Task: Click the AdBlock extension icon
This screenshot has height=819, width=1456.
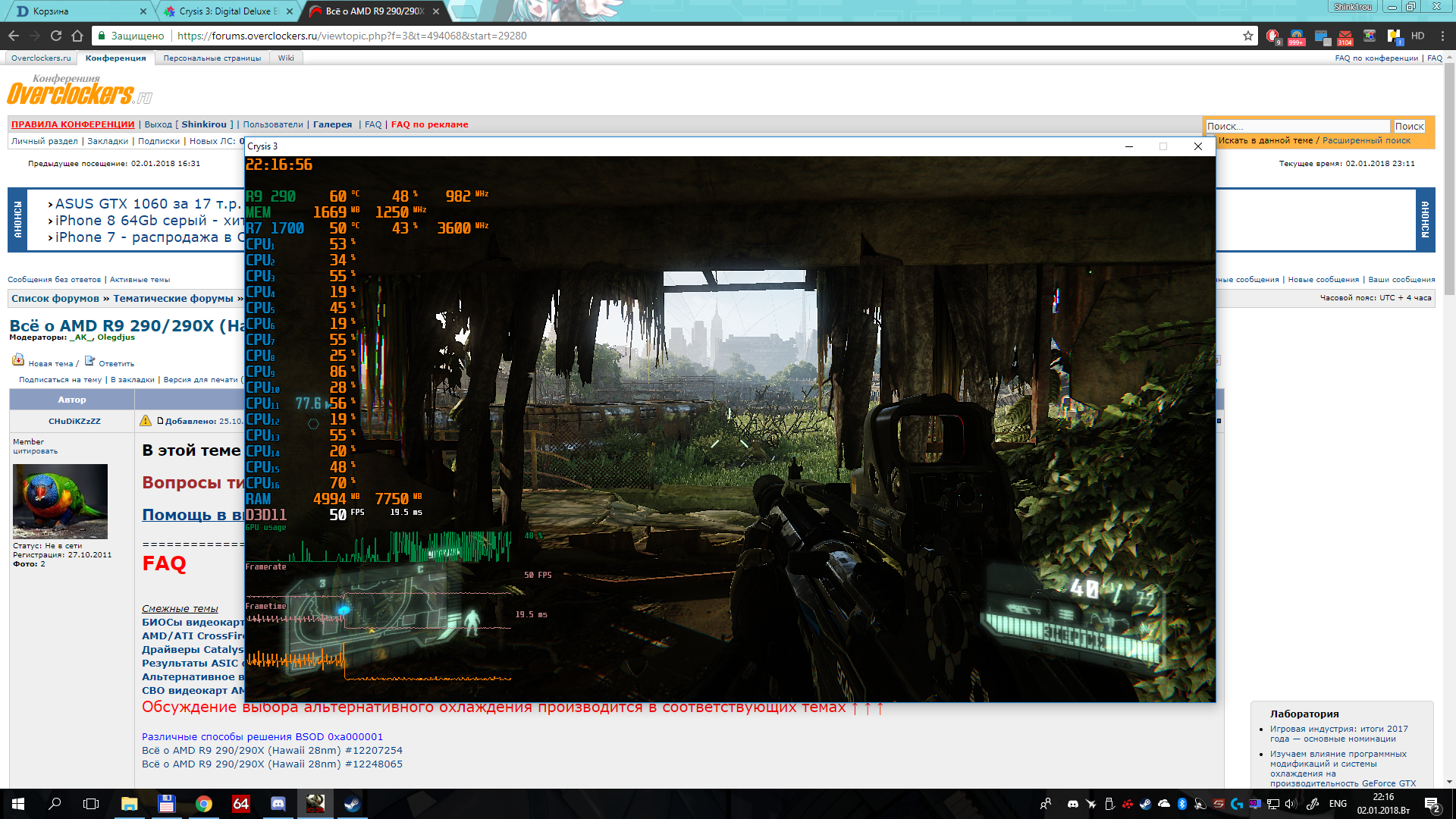Action: (x=1272, y=36)
